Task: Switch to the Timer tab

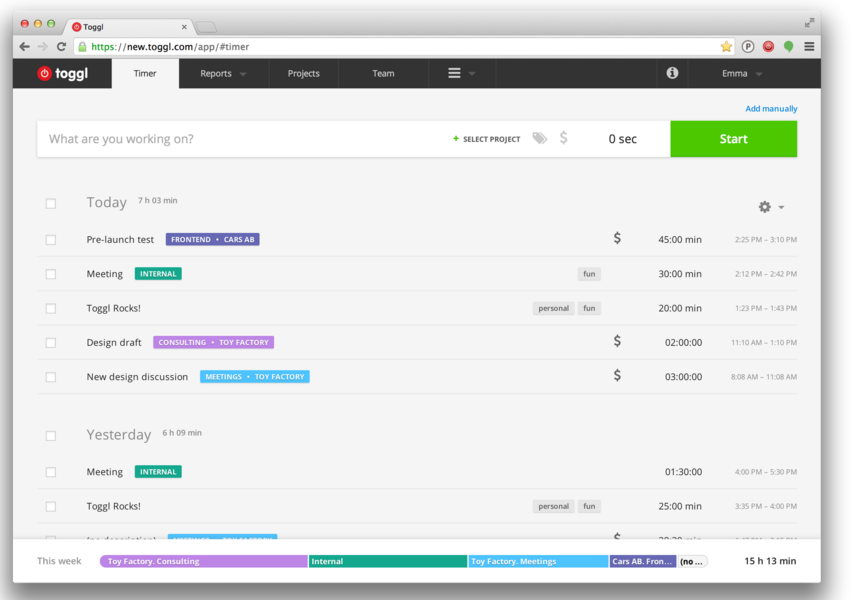Action: pos(145,73)
